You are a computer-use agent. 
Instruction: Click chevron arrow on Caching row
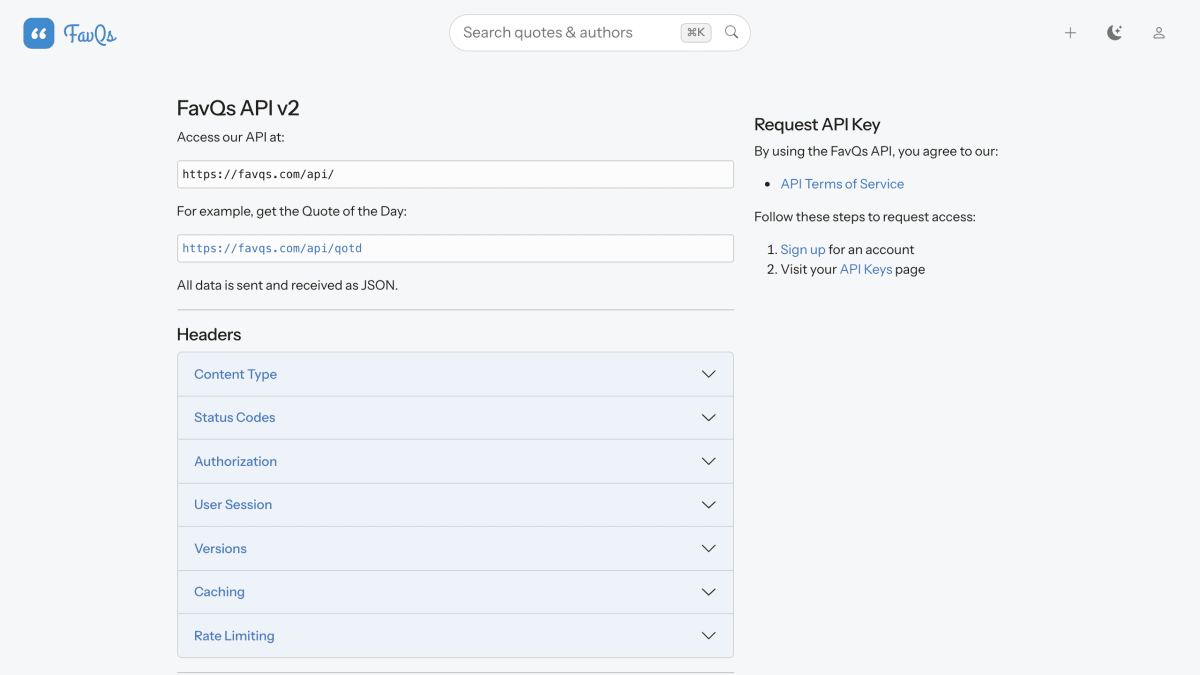click(x=709, y=592)
